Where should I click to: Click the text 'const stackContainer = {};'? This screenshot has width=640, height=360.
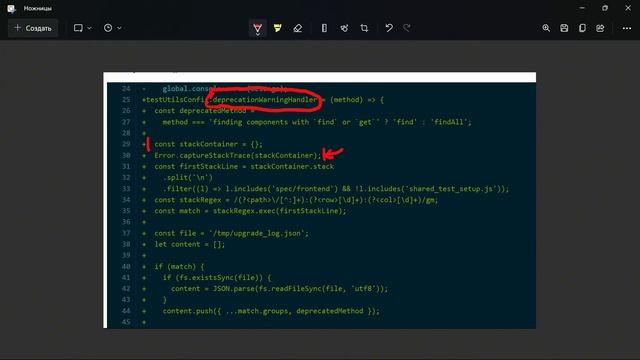(x=209, y=144)
